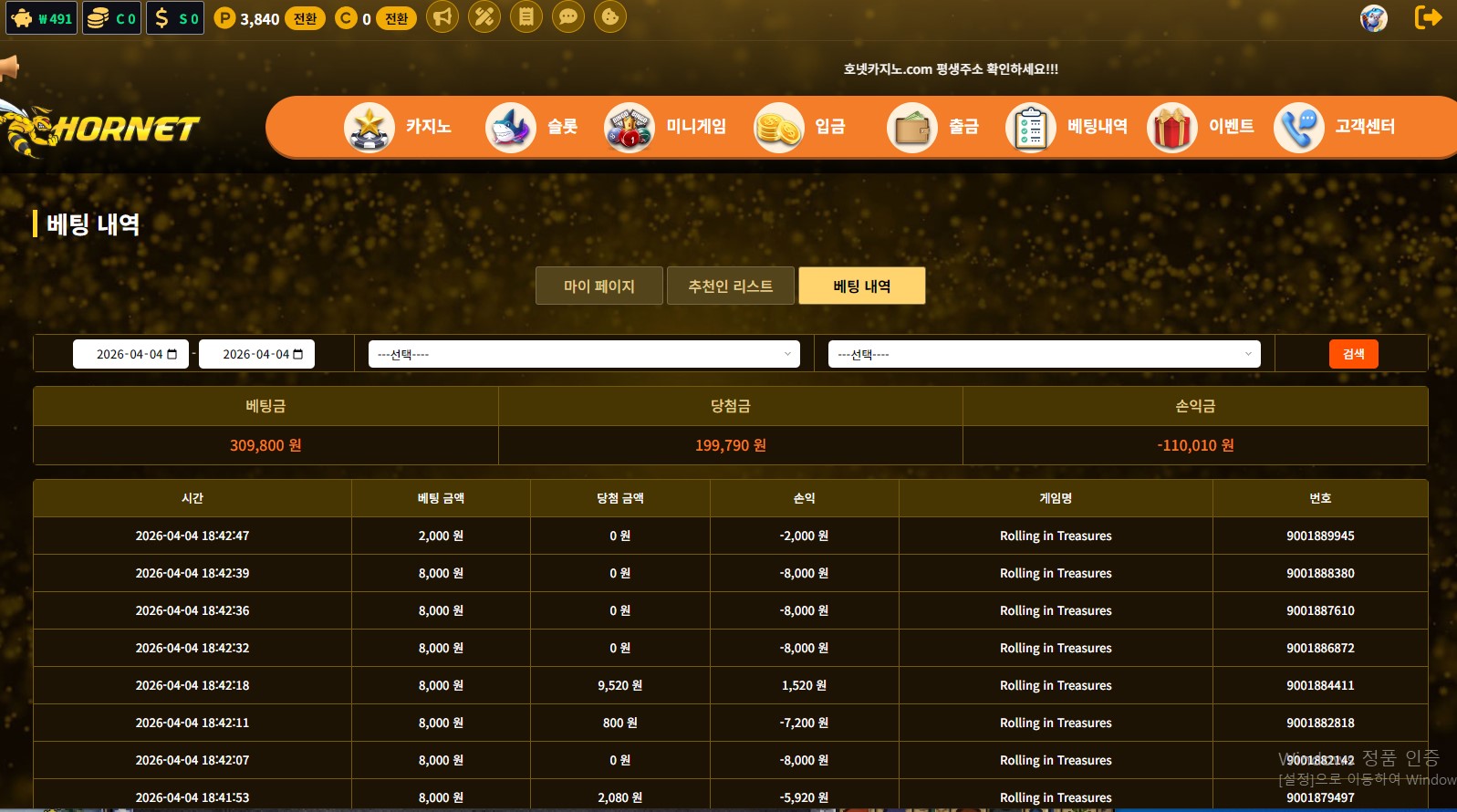Open the receipt list icon in top bar
Viewport: 1457px width, 812px height.
tap(526, 17)
